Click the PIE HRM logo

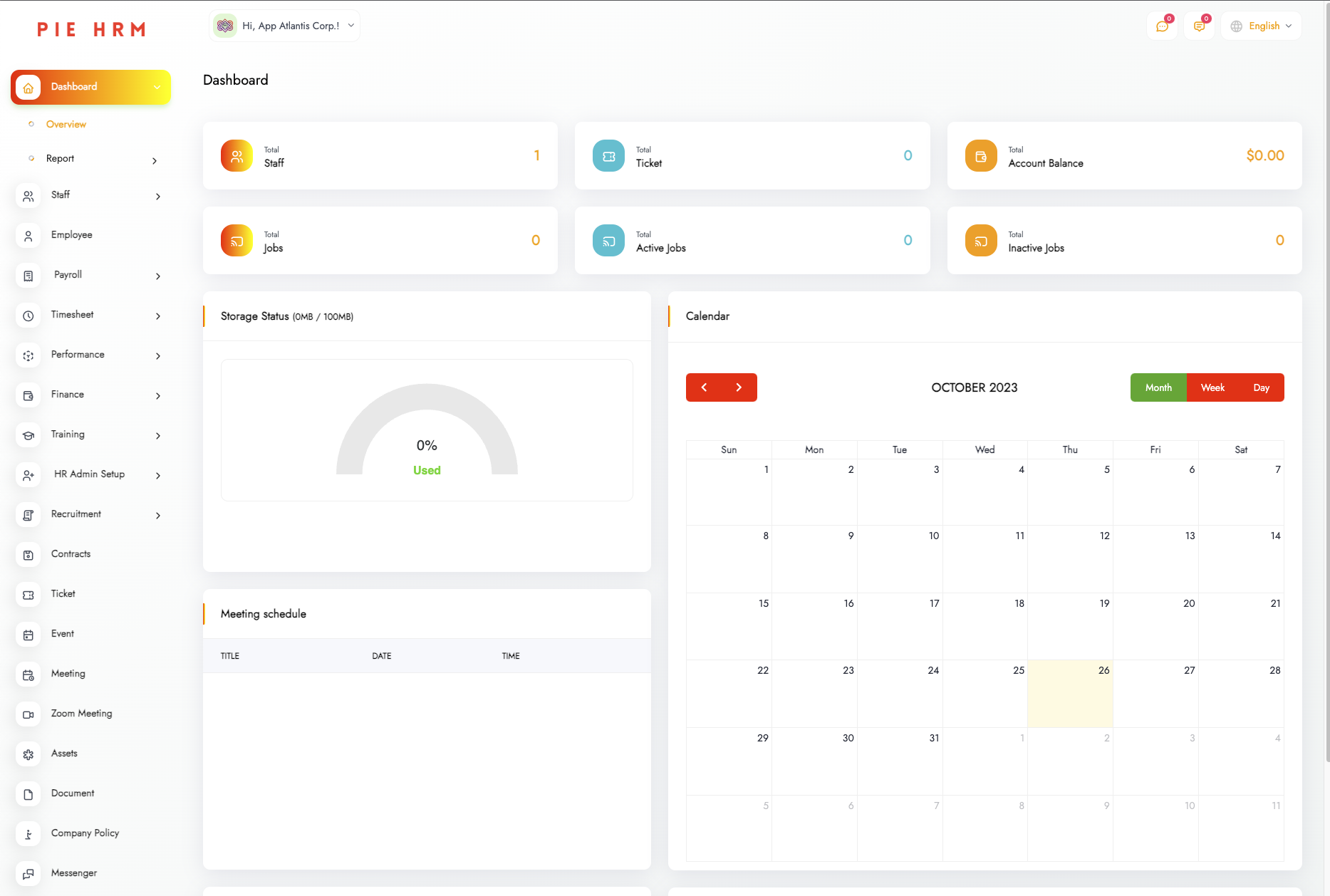[x=91, y=29]
